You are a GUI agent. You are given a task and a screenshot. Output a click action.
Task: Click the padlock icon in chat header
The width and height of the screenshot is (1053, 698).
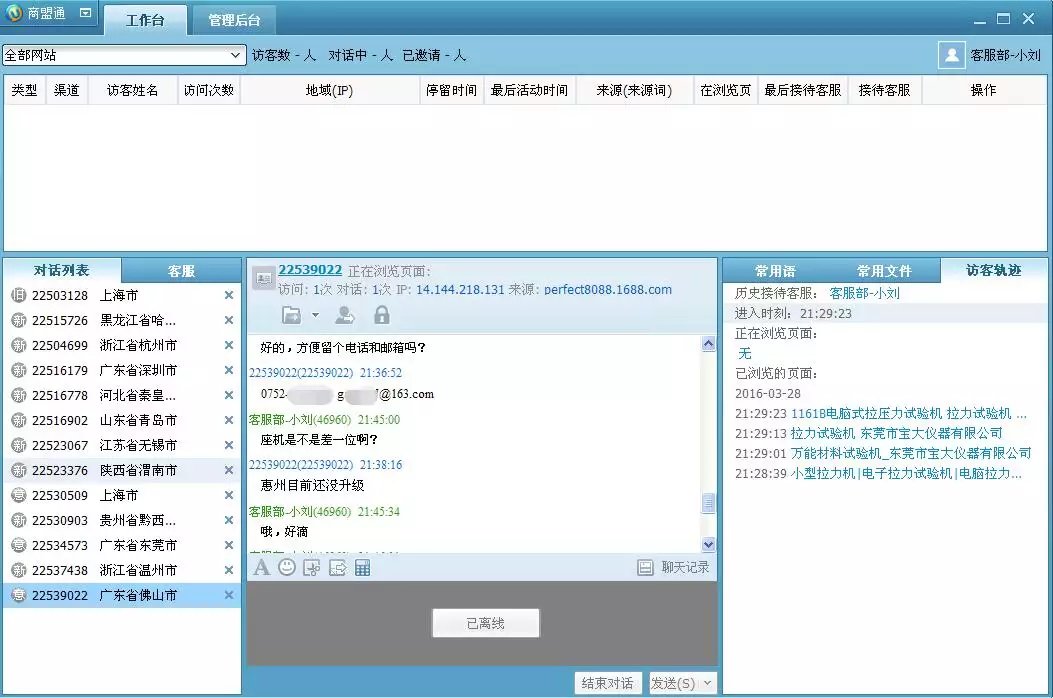click(381, 316)
